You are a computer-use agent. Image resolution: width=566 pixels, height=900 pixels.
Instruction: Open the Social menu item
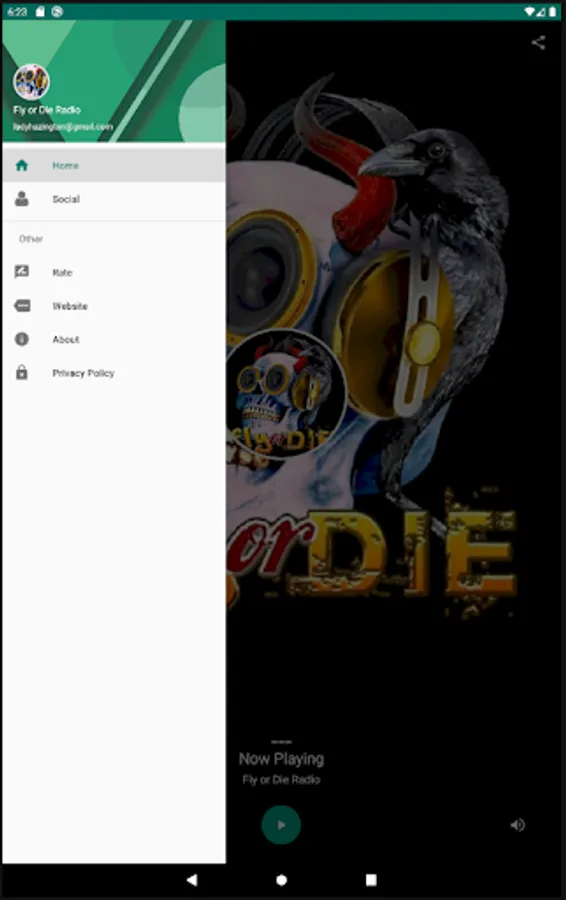114,199
